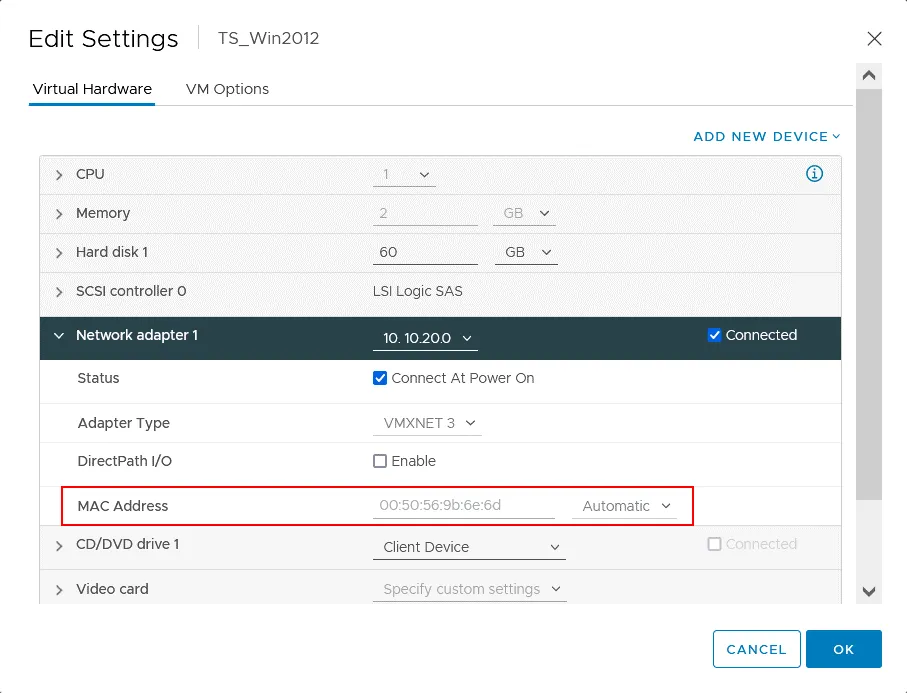The height and width of the screenshot is (693, 907).
Task: Toggle Connect At Power On checkbox
Action: [x=380, y=379]
